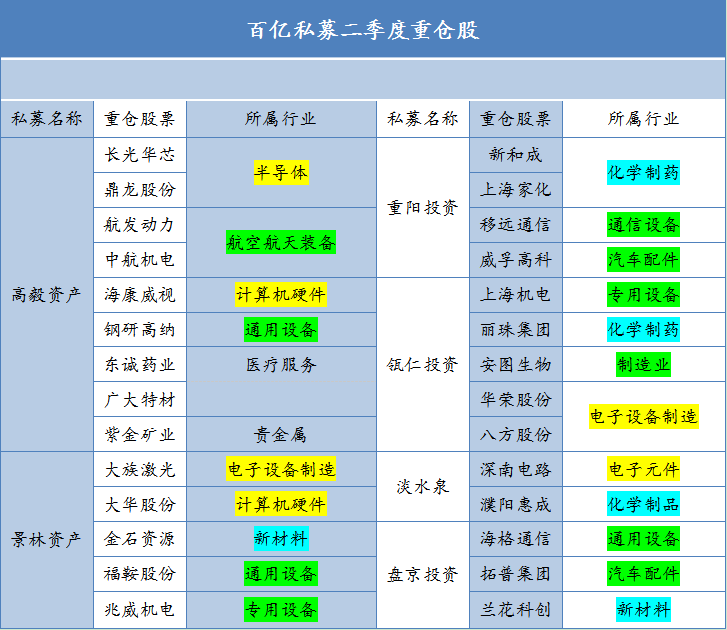Select the stock cell 大华股份
The image size is (727, 630).
click(x=140, y=504)
